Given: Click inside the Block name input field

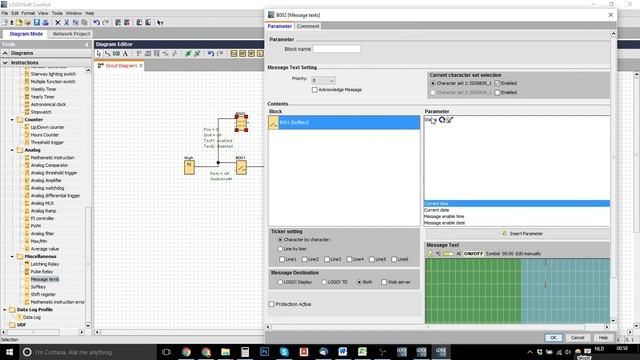Looking at the screenshot, I should [x=337, y=49].
